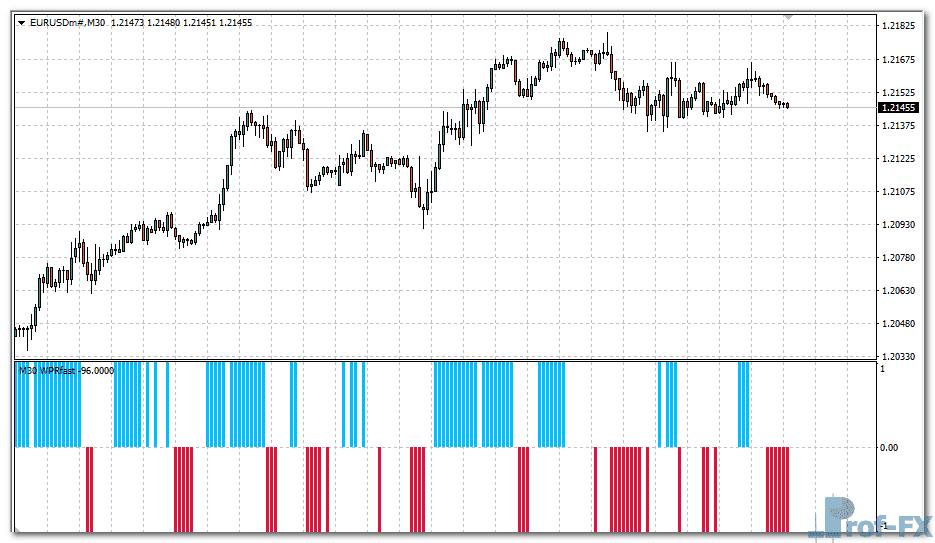This screenshot has width=935, height=543.
Task: Click the 0.00 indicator scale level
Action: (888, 448)
